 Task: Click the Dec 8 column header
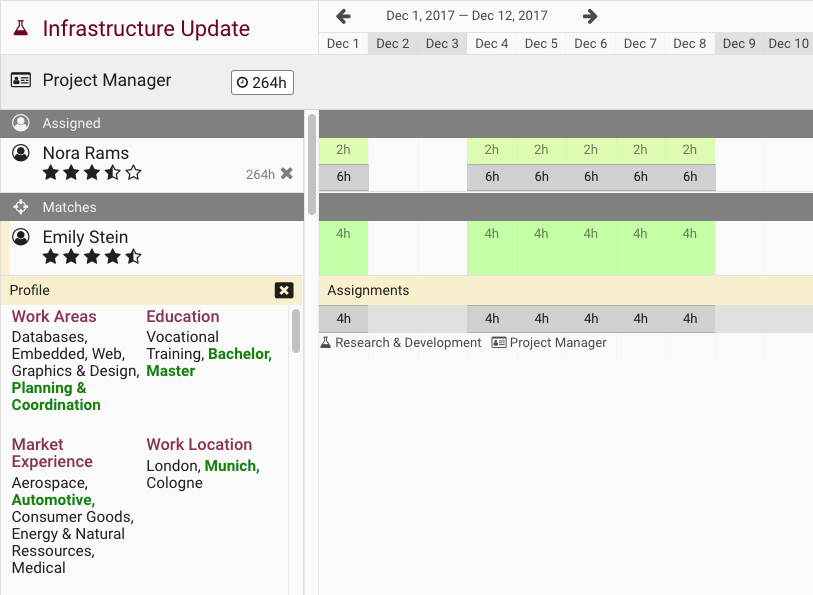(x=690, y=44)
